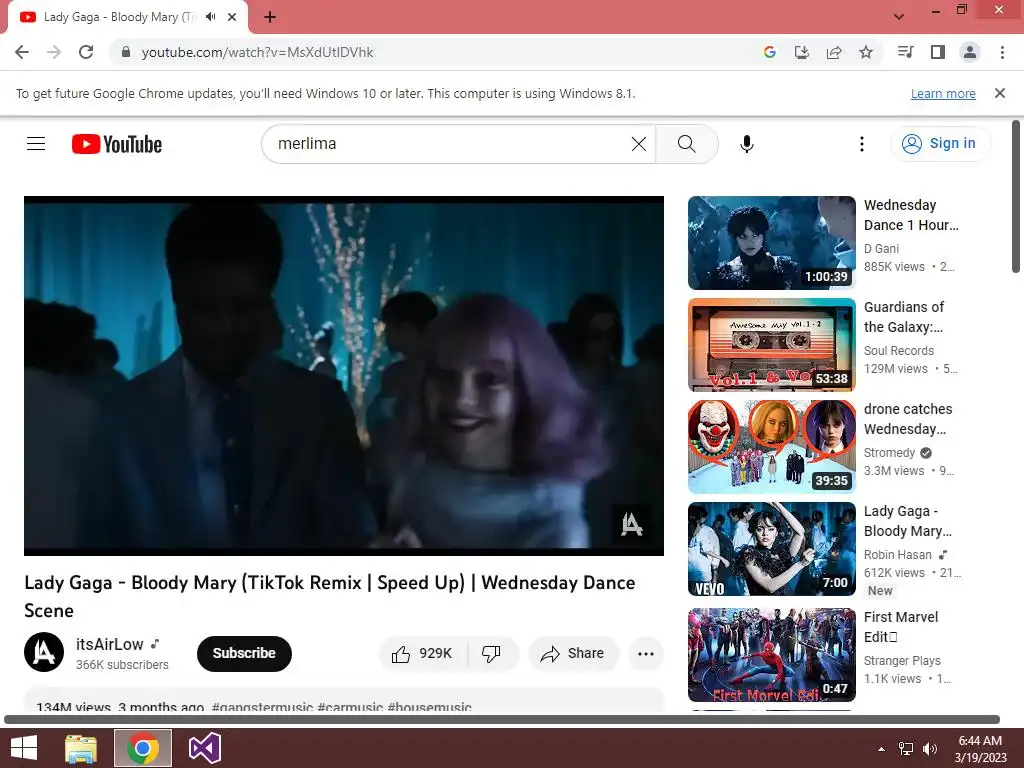Image resolution: width=1024 pixels, height=768 pixels.
Task: Click Chrome icon on taskbar
Action: pyautogui.click(x=143, y=748)
